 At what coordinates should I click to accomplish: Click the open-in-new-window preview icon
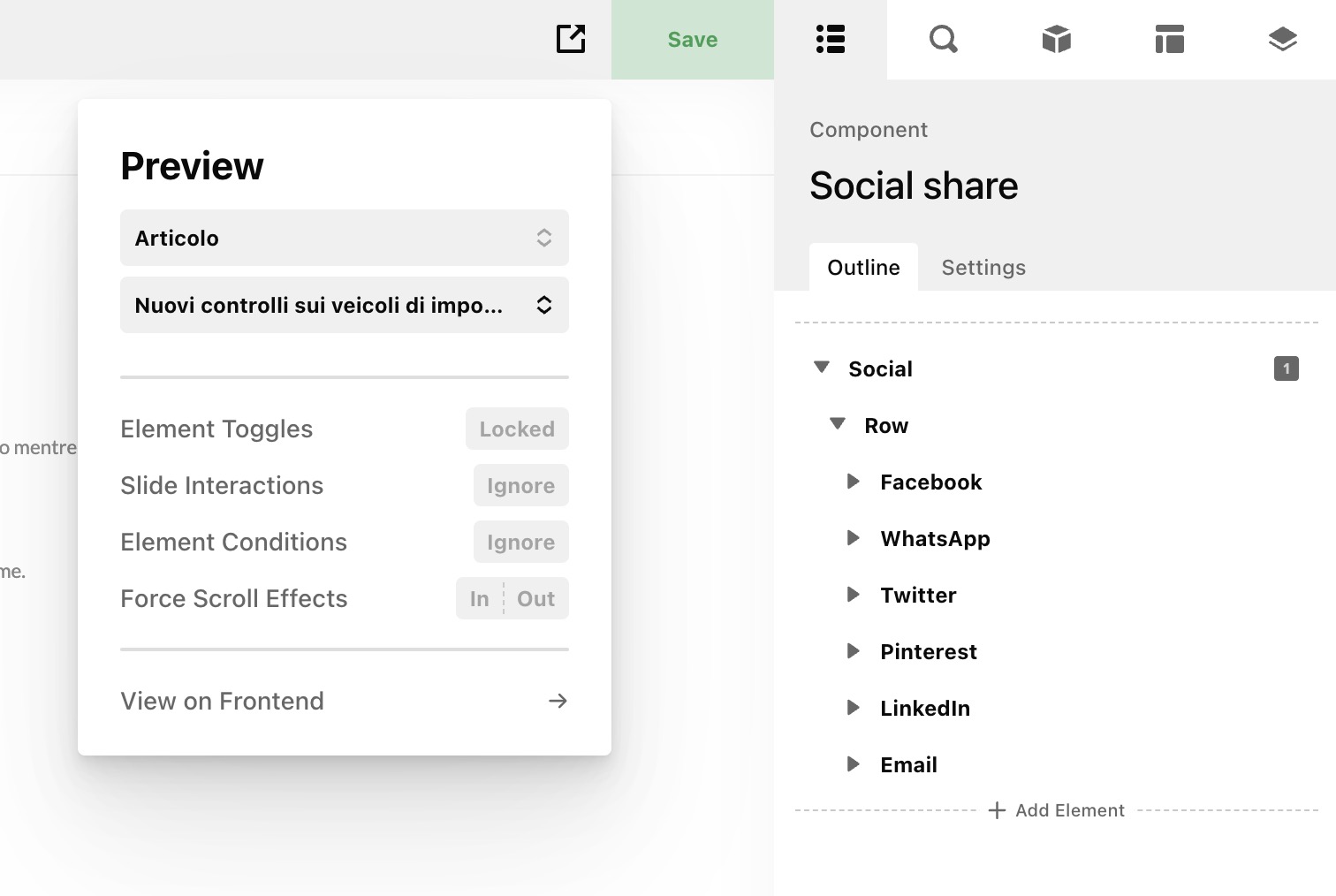point(571,39)
